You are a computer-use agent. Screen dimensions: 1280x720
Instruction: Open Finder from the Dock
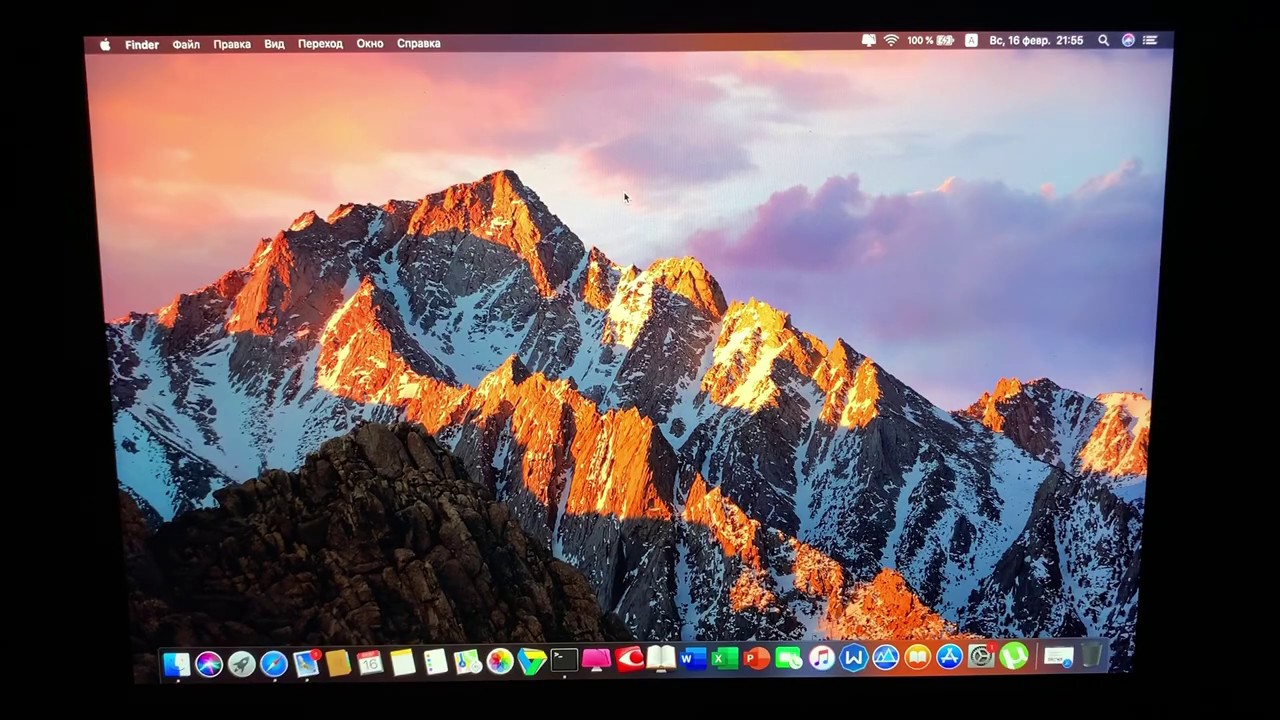click(x=177, y=663)
